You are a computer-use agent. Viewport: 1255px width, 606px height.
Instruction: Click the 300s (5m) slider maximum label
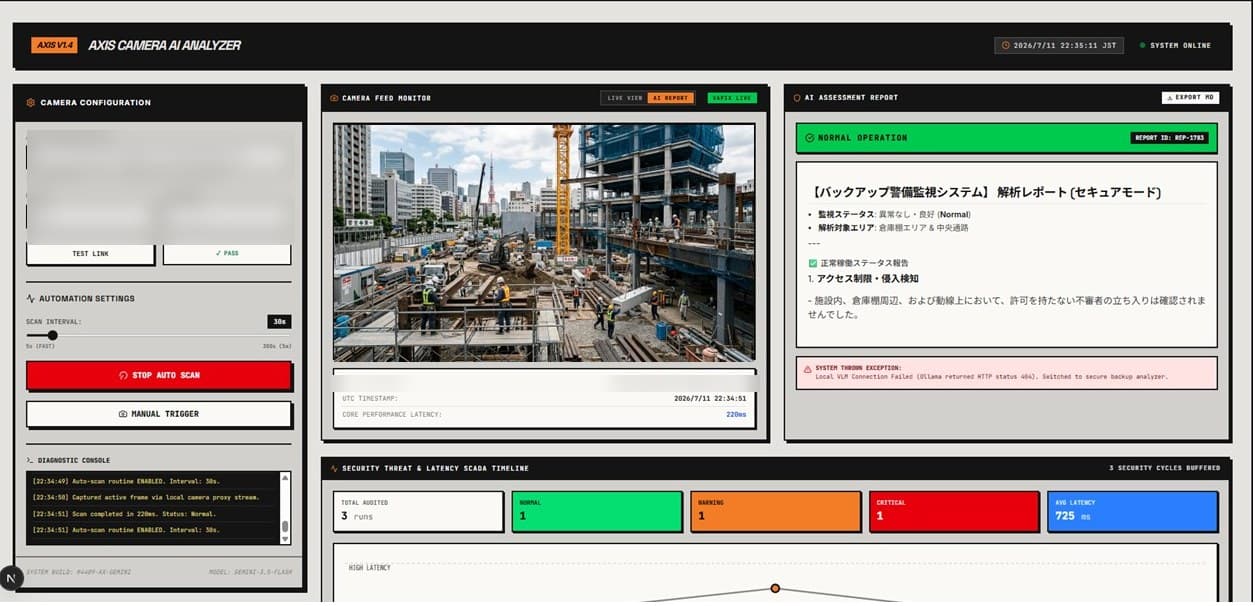pyautogui.click(x=275, y=347)
